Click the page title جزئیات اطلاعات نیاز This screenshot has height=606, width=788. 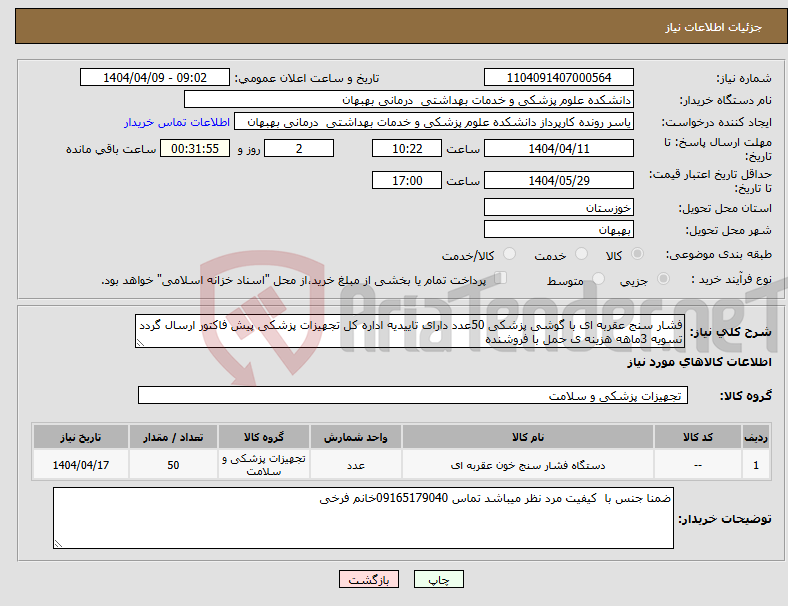click(x=714, y=27)
